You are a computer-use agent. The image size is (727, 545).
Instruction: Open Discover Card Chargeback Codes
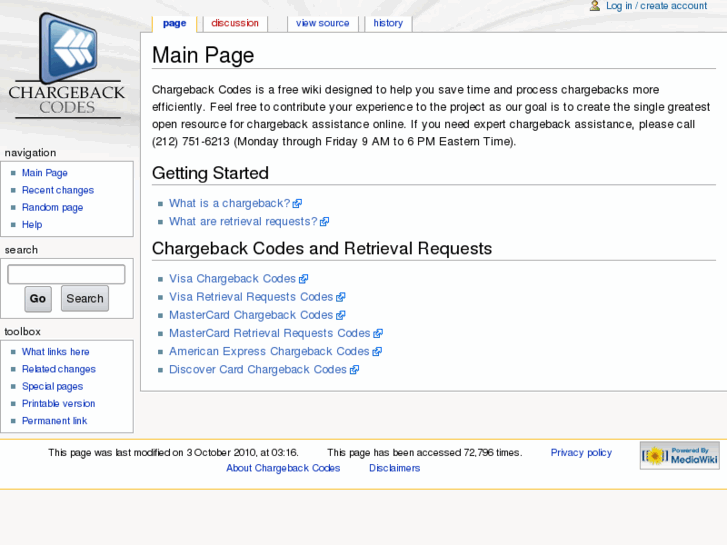(x=257, y=369)
